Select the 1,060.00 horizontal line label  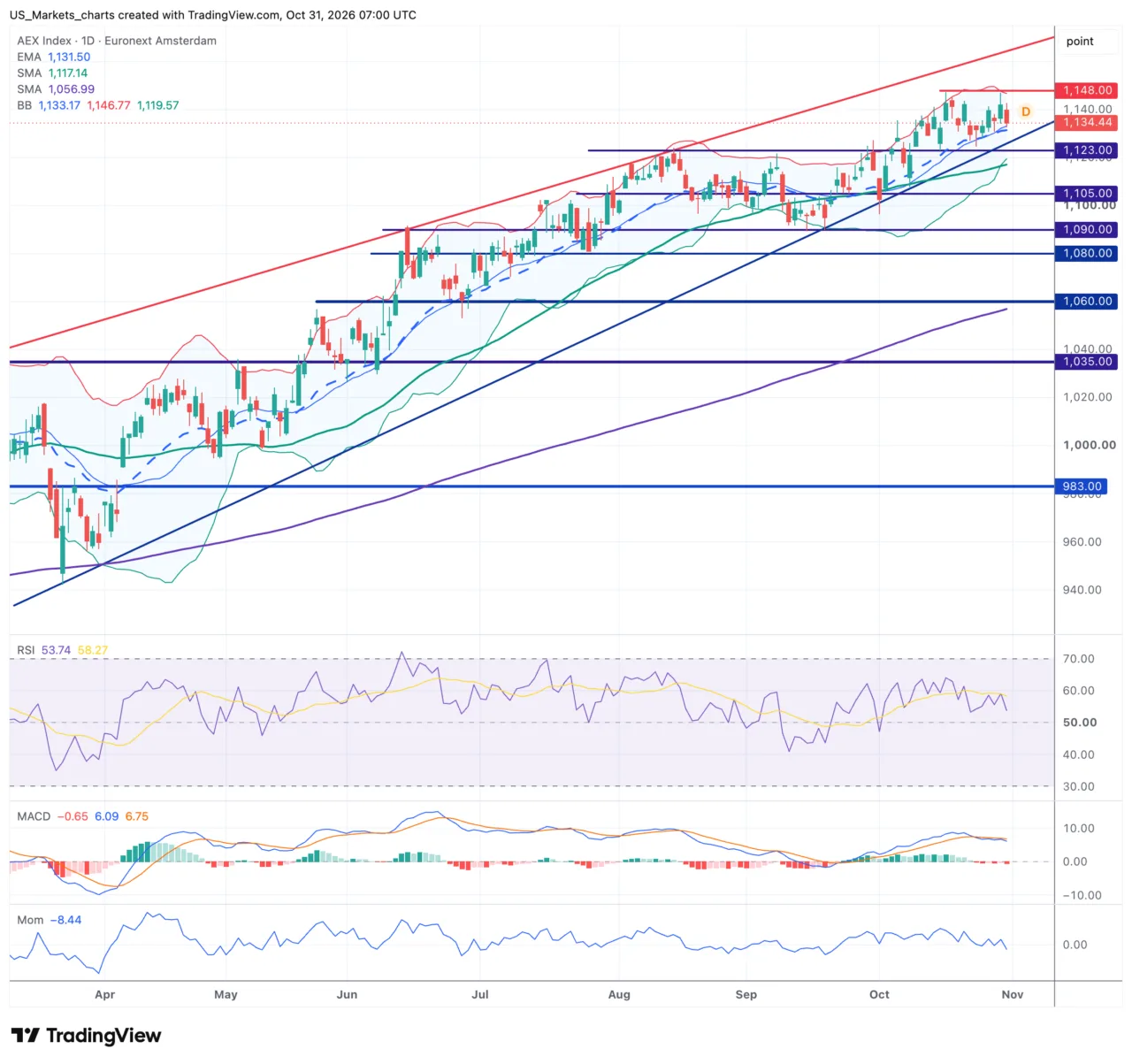click(1087, 302)
